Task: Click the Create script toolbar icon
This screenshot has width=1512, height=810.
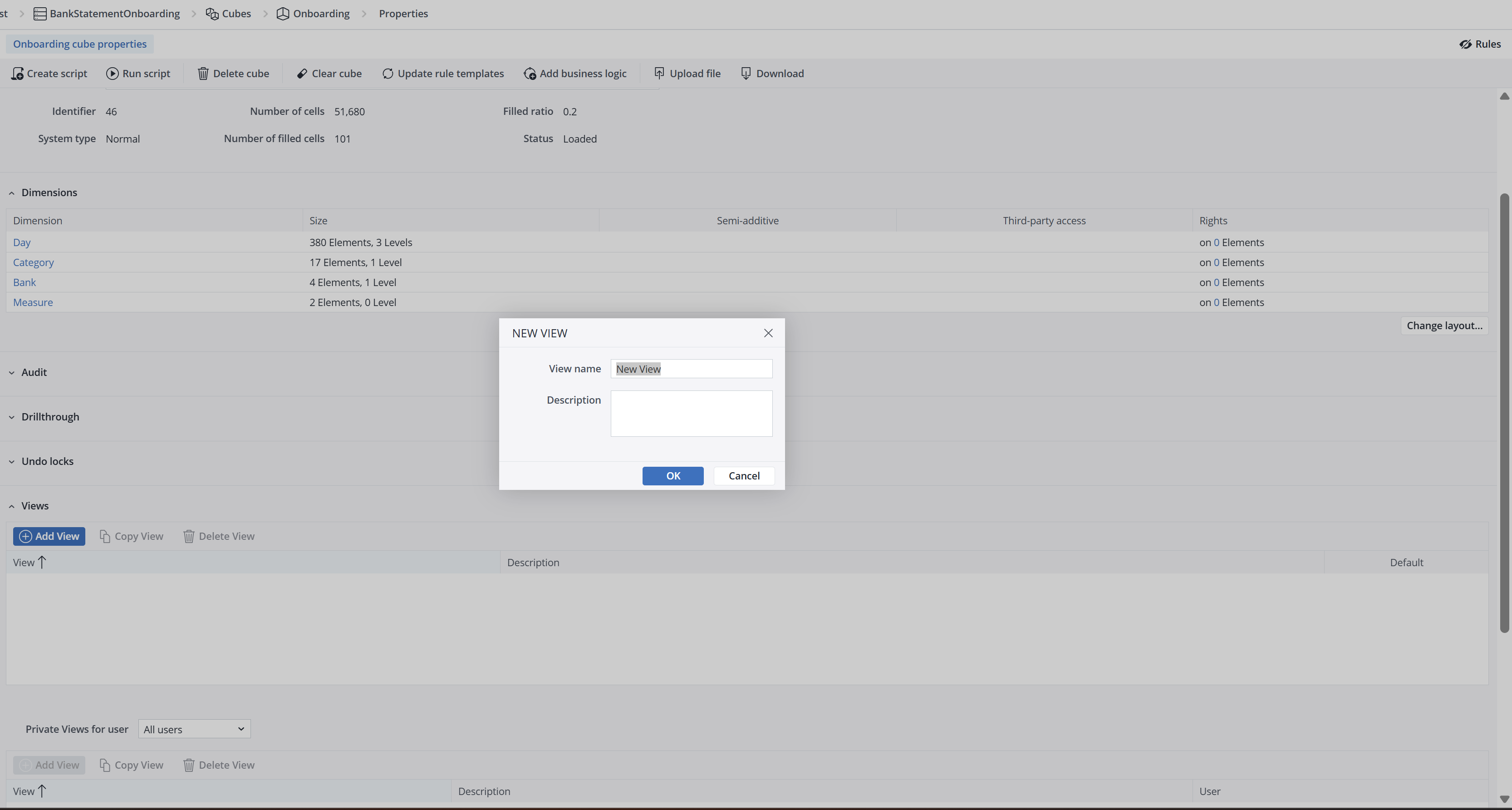Action: click(x=18, y=74)
